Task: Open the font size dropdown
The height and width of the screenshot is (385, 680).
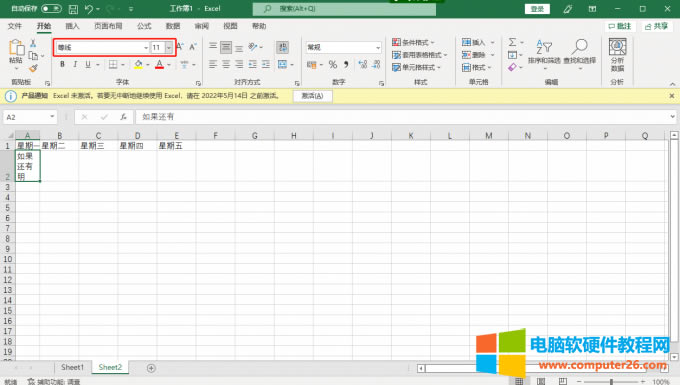Action: tap(169, 47)
